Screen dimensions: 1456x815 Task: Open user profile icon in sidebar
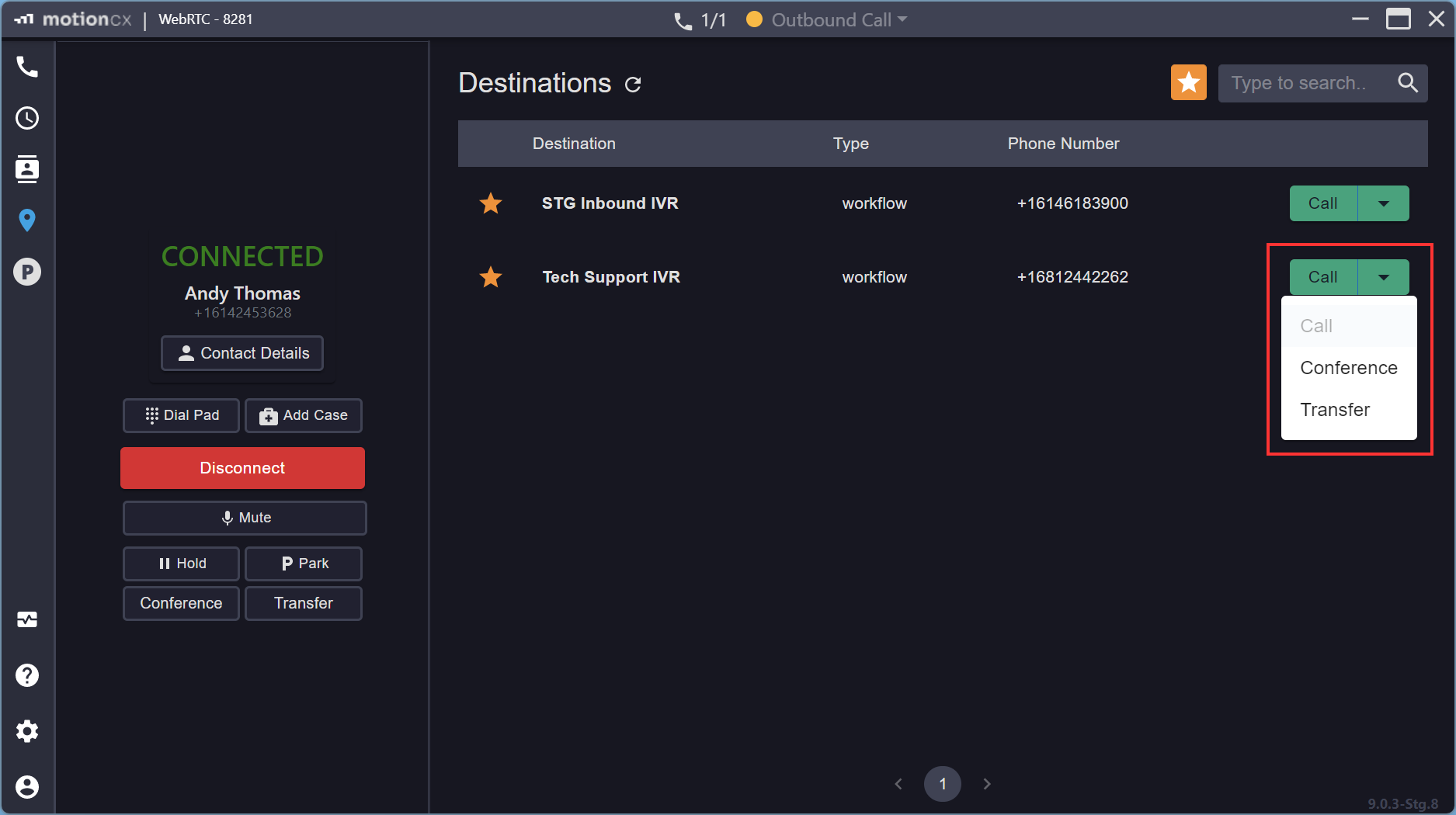point(27,787)
